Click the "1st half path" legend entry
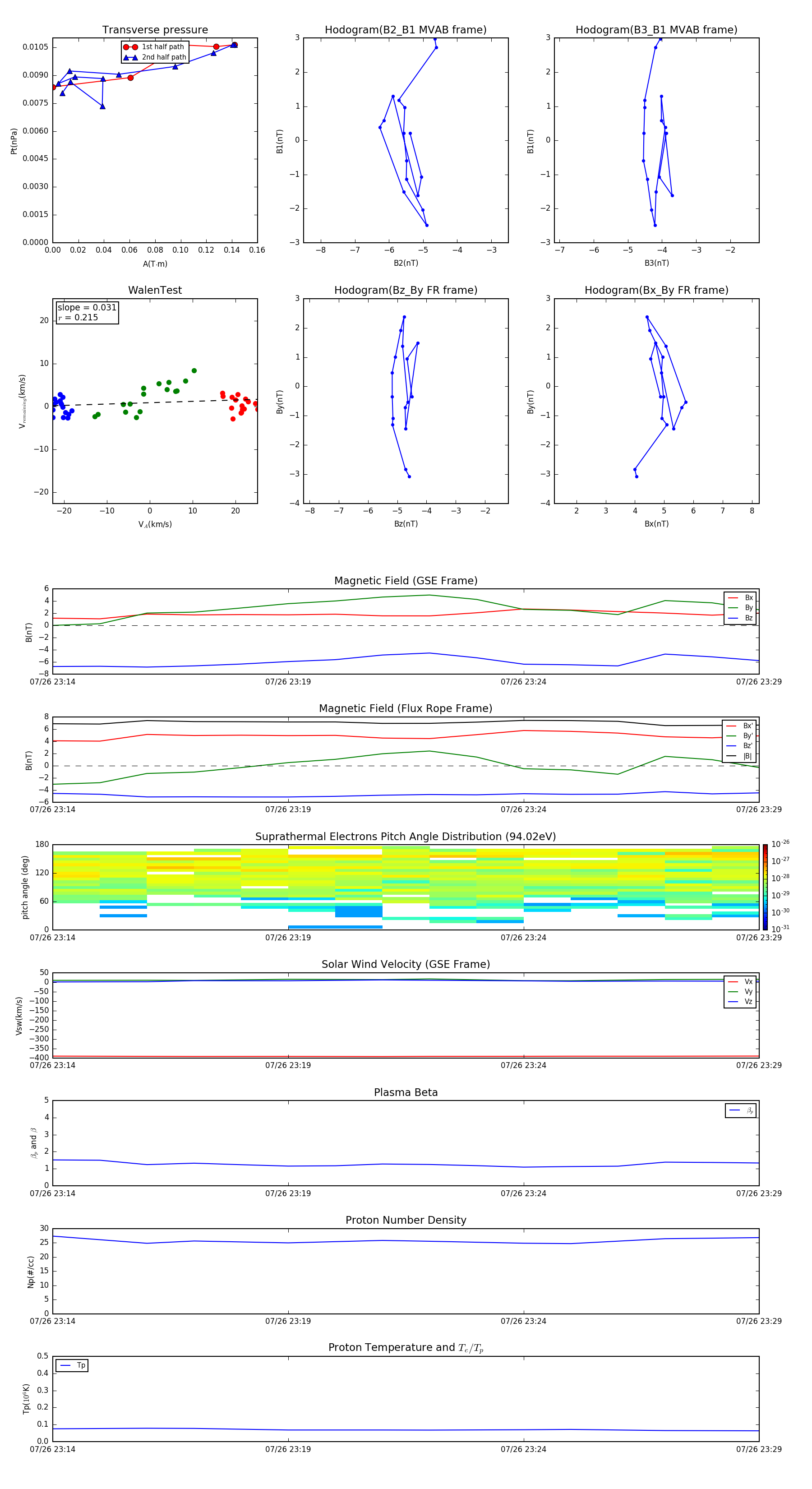Screen dimensions: 812x1489 154,47
